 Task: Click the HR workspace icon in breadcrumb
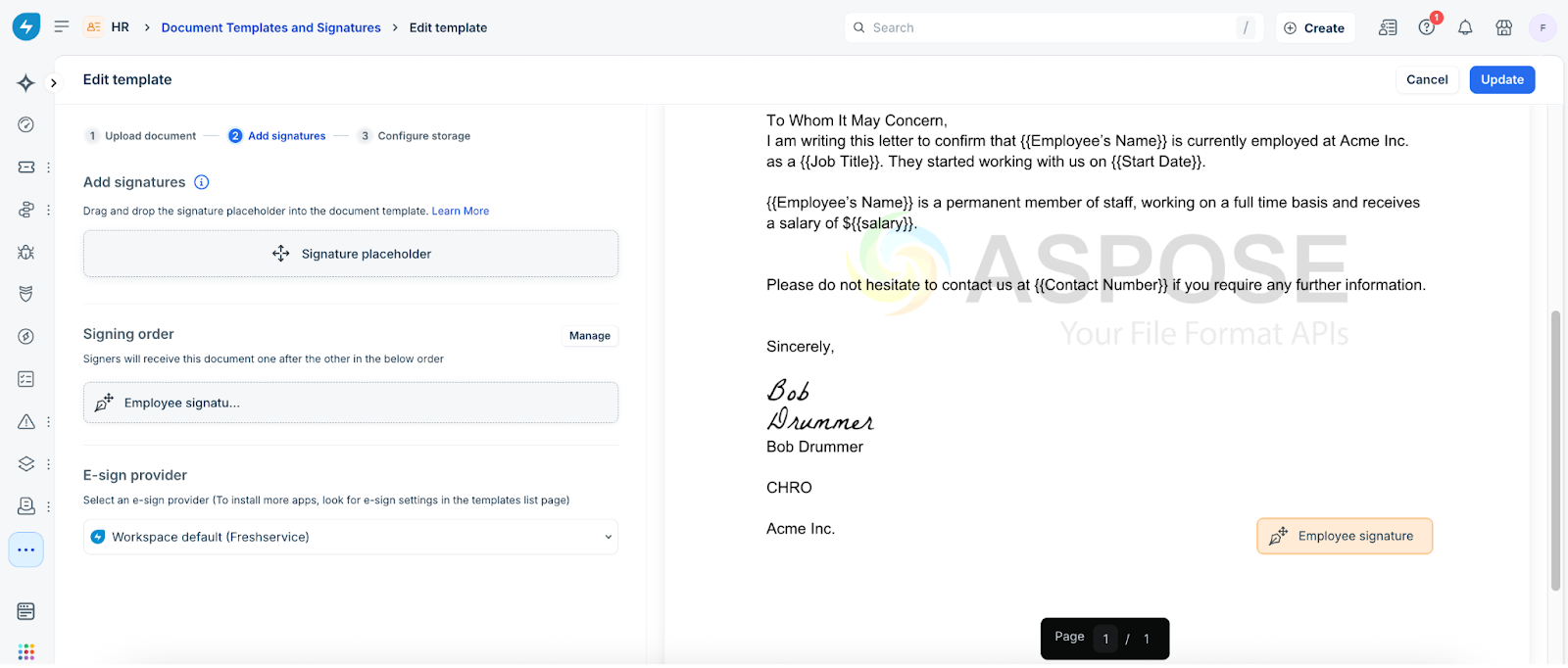pyautogui.click(x=93, y=27)
